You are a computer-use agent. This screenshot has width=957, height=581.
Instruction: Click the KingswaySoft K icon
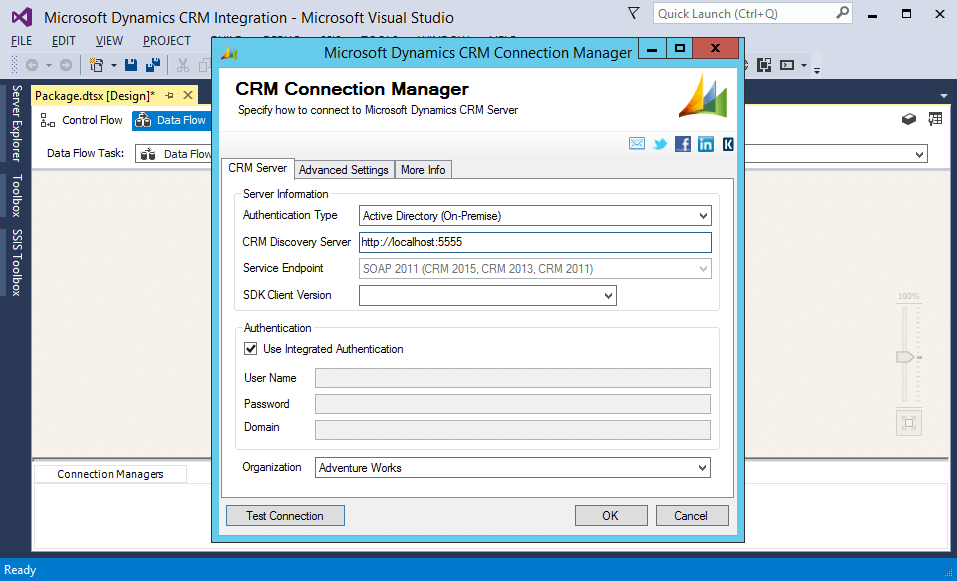728,144
